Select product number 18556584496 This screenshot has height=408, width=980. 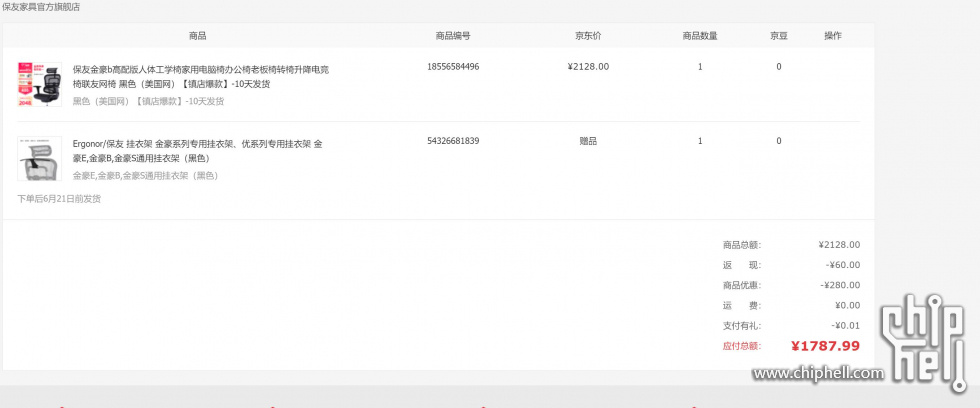[x=453, y=66]
